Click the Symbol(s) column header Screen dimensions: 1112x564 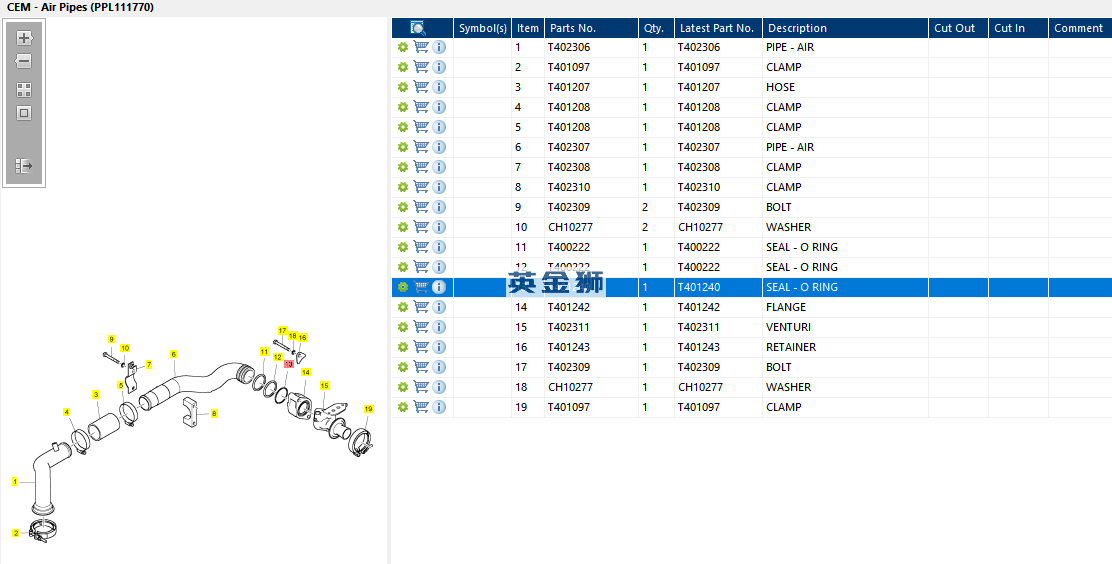click(x=482, y=28)
